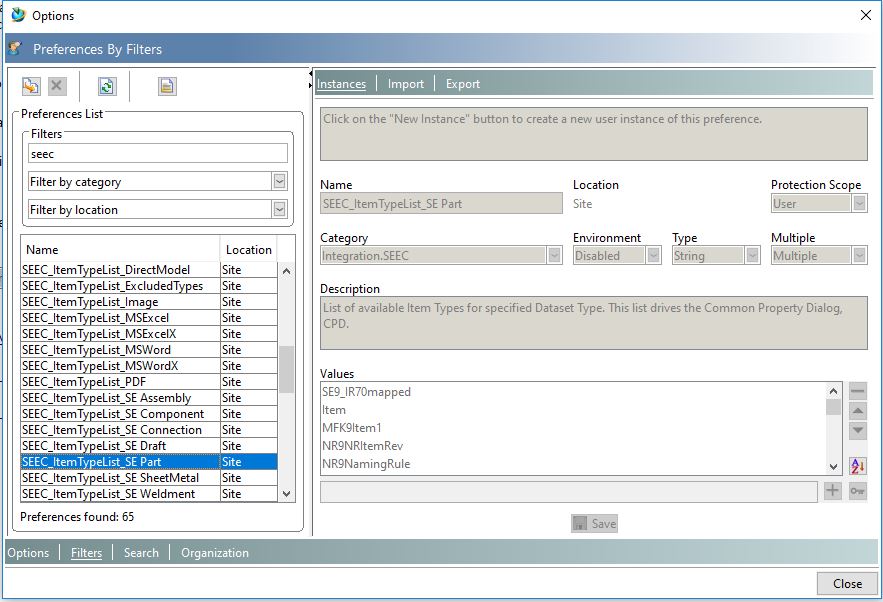
Task: Click the Save button
Action: pyautogui.click(x=594, y=523)
